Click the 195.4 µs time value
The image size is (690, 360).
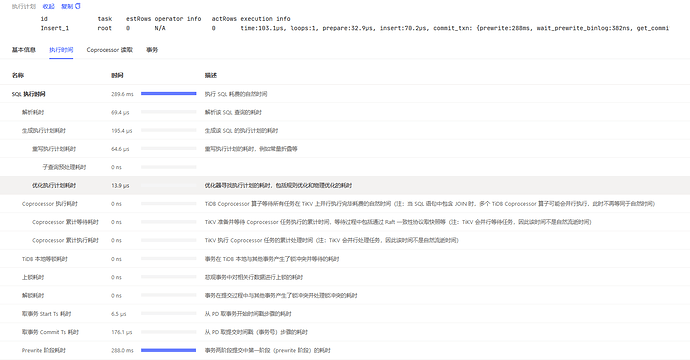click(x=121, y=131)
